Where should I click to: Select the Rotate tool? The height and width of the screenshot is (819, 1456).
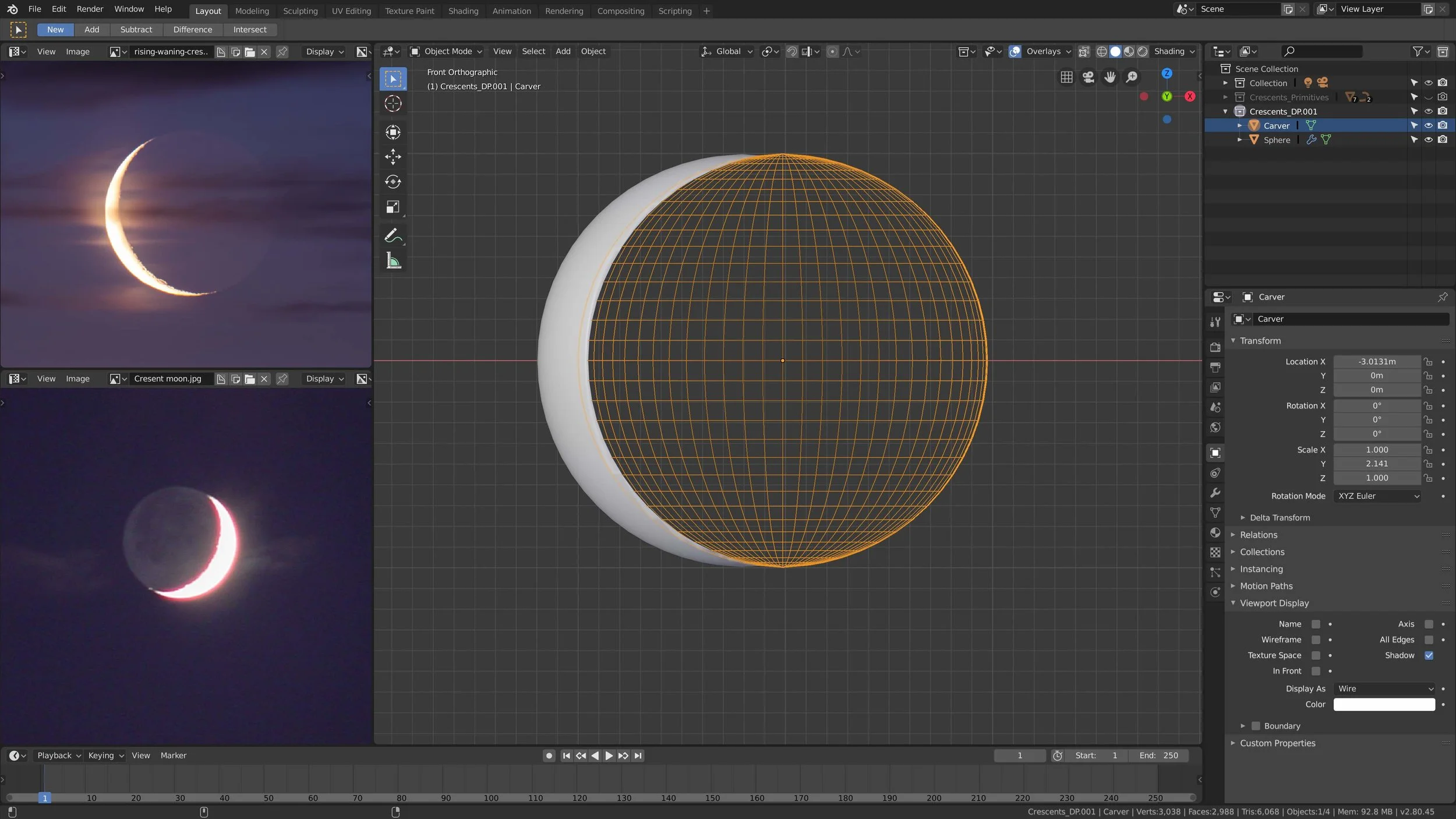pyautogui.click(x=393, y=182)
